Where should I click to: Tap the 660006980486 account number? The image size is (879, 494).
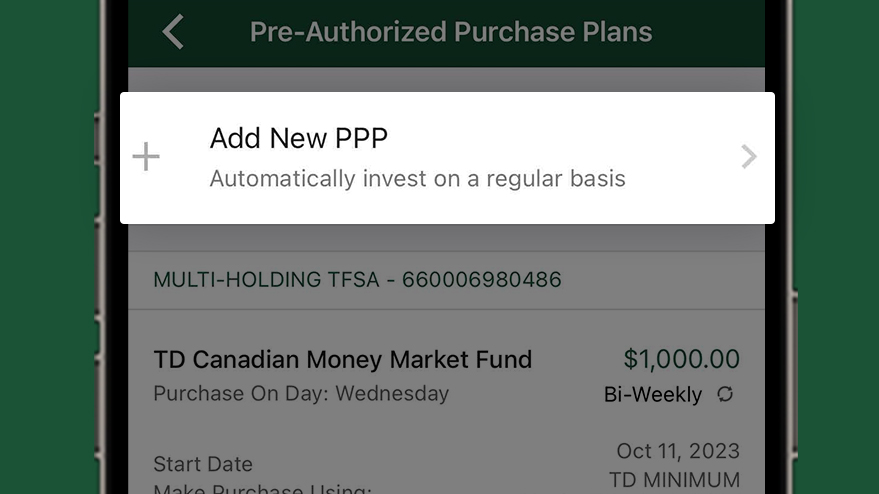coord(482,279)
